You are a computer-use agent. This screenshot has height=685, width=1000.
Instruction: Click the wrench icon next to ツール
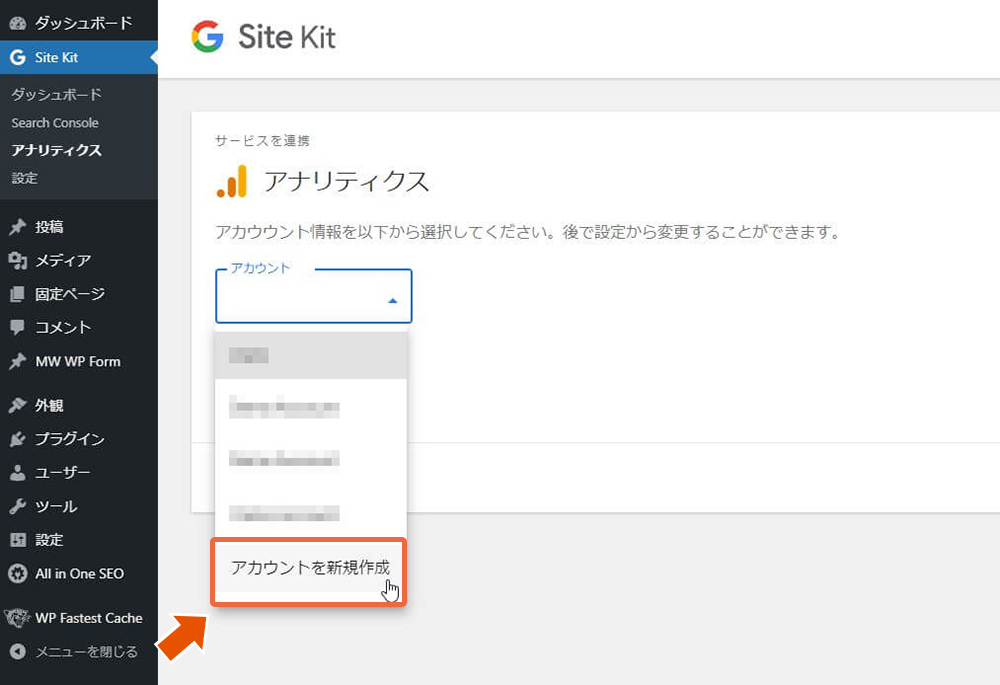(x=18, y=506)
